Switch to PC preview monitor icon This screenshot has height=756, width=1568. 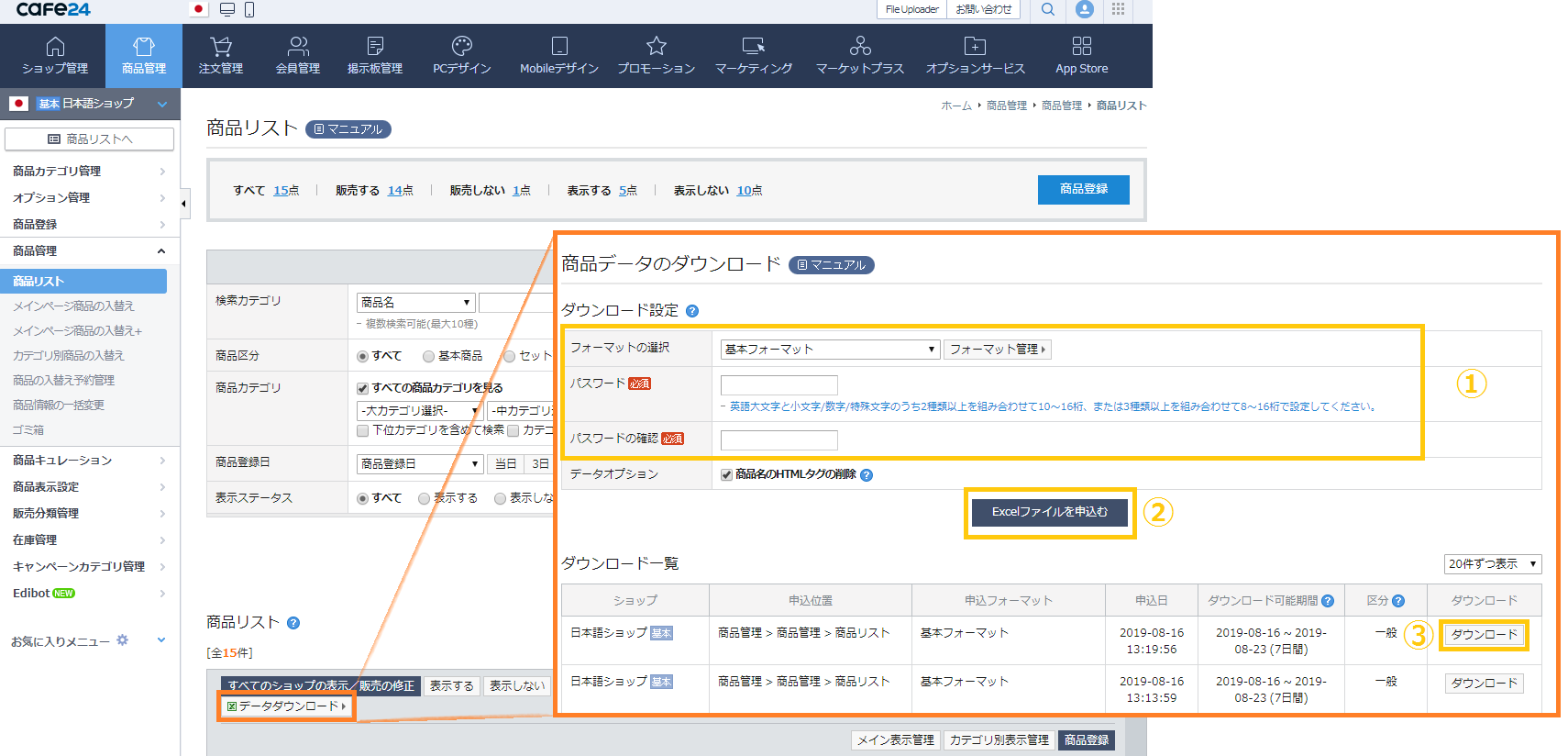[x=227, y=9]
